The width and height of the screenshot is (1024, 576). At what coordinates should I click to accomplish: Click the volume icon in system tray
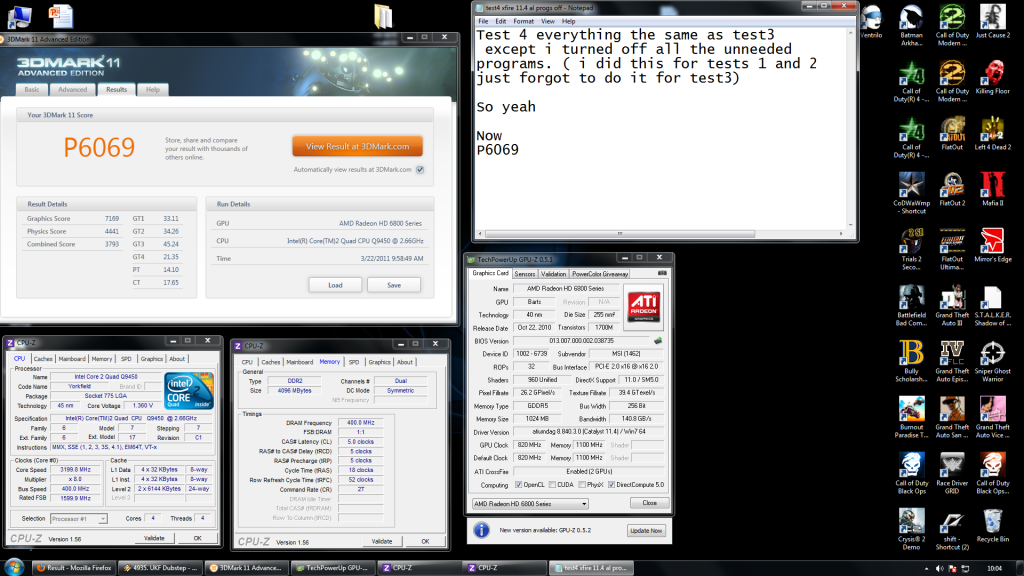[939, 568]
